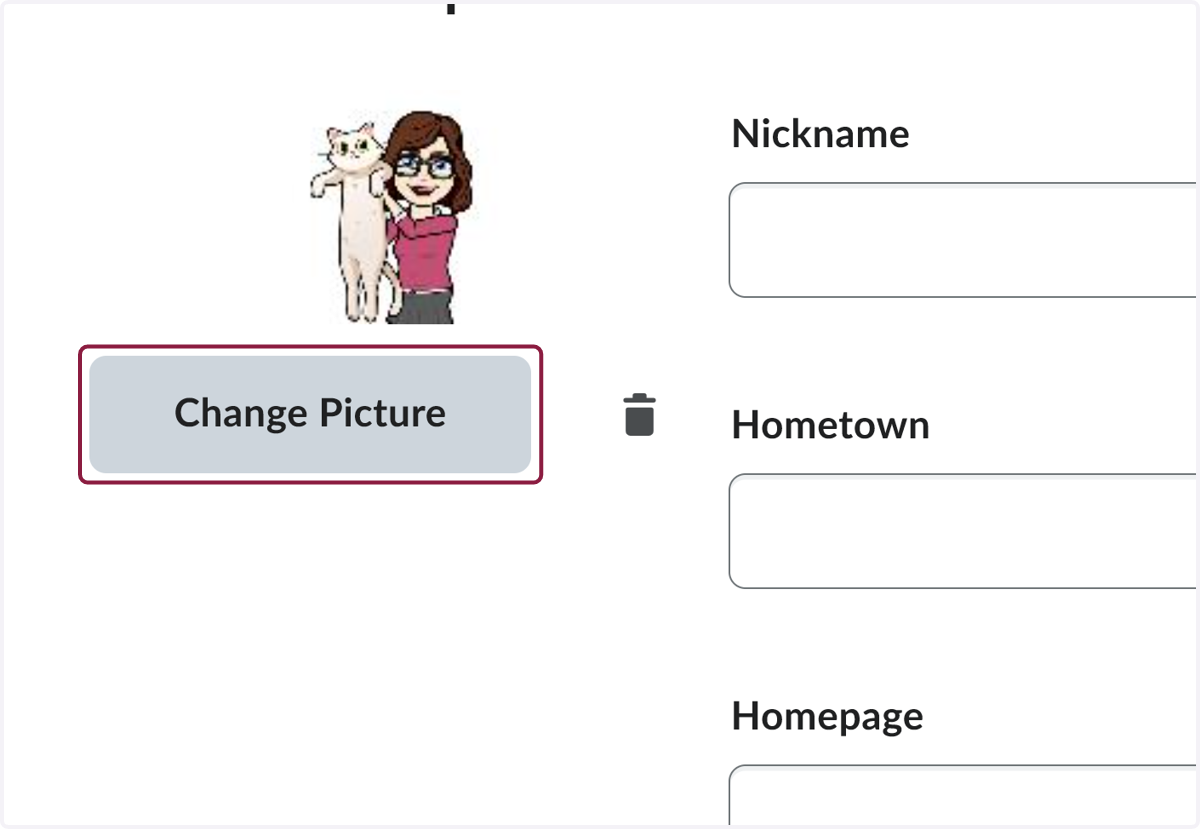Viewport: 1200px width, 829px height.
Task: Select the box below the Hometown heading
Action: (964, 531)
